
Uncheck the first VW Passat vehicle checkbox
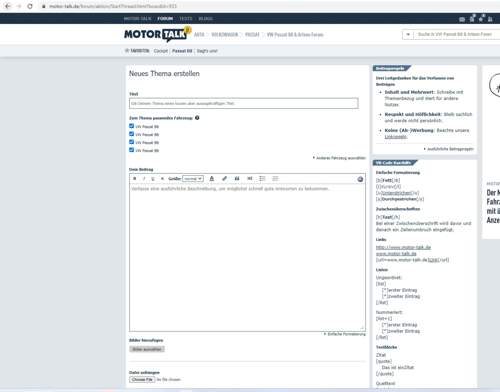131,126
